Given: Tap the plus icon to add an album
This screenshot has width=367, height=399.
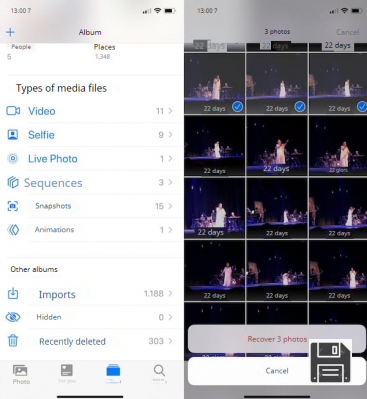Looking at the screenshot, I should (x=10, y=32).
